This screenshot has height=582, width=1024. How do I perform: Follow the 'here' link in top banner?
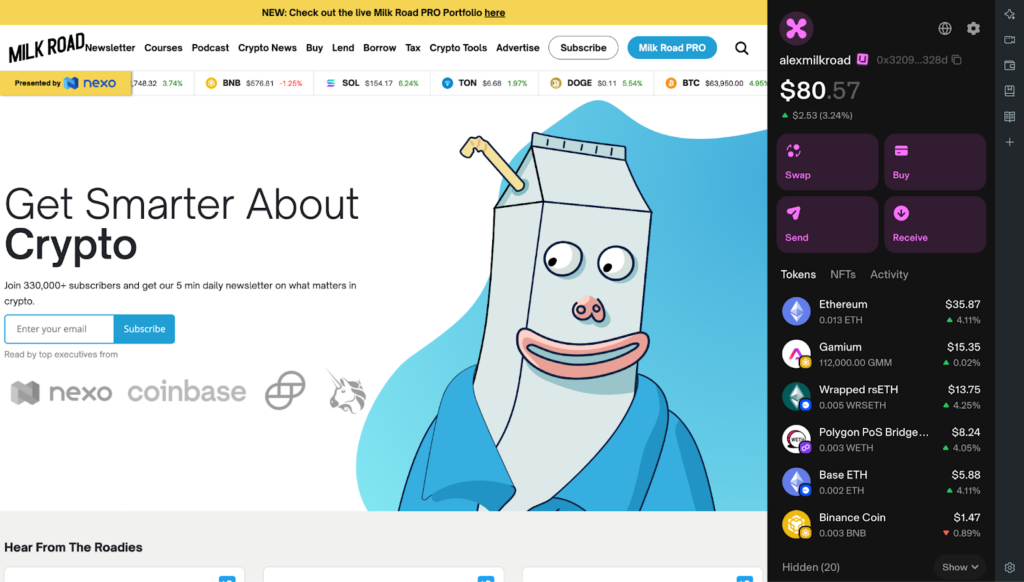495,13
